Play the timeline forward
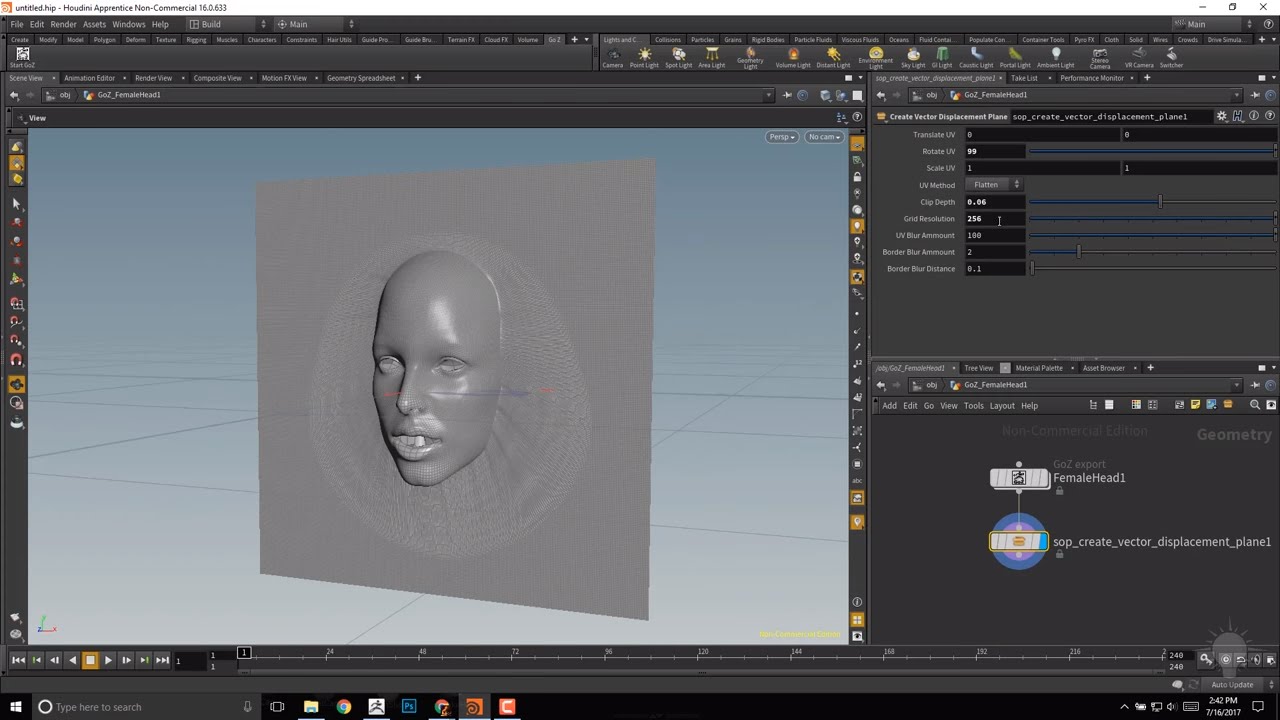 click(x=108, y=660)
